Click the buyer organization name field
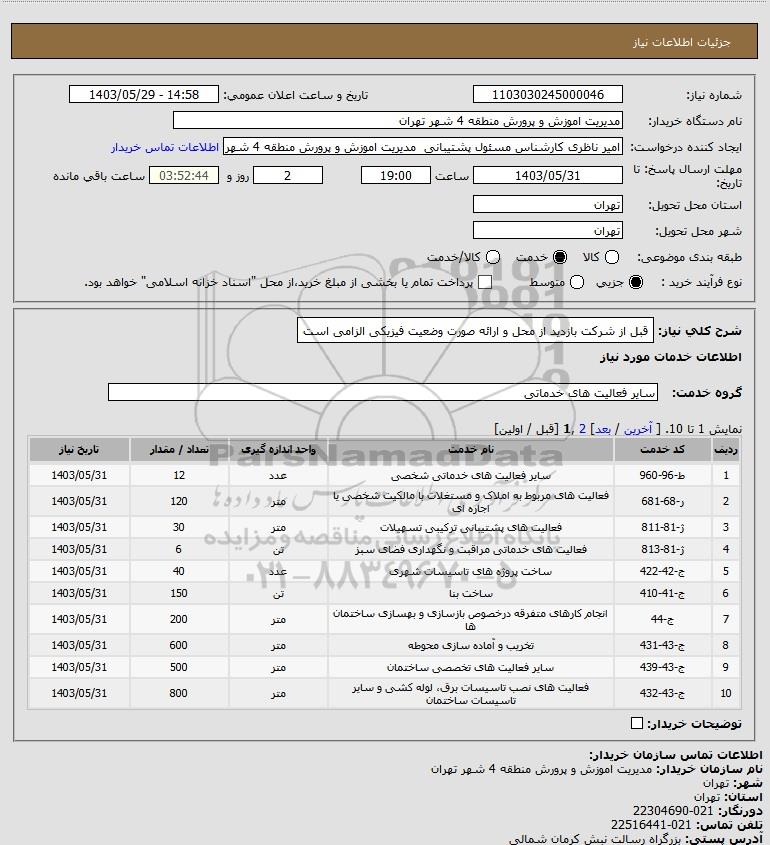 pos(398,121)
